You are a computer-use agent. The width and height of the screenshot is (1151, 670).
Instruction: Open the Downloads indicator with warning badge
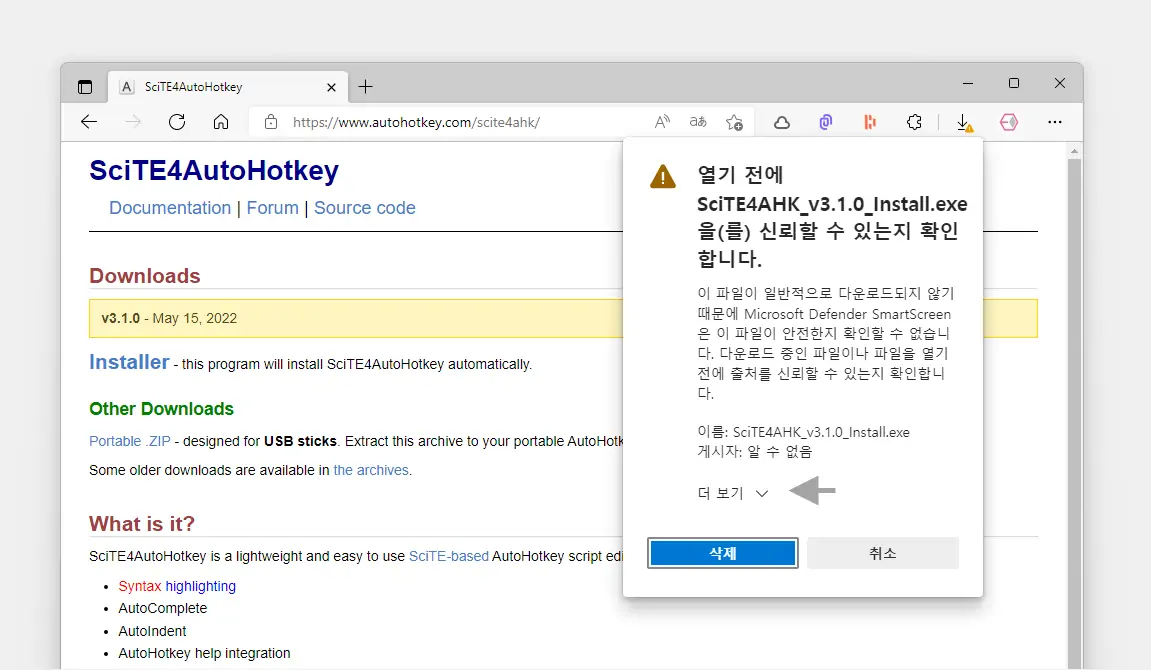tap(963, 122)
